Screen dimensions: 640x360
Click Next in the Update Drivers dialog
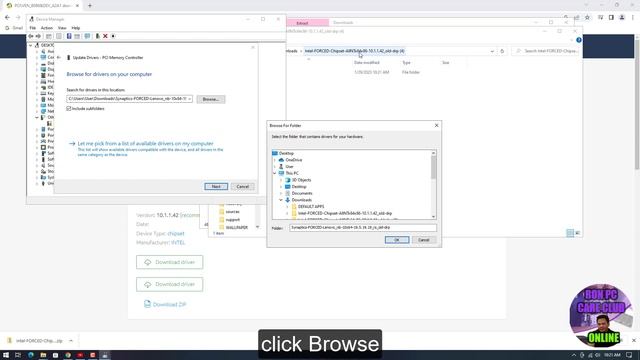point(216,187)
